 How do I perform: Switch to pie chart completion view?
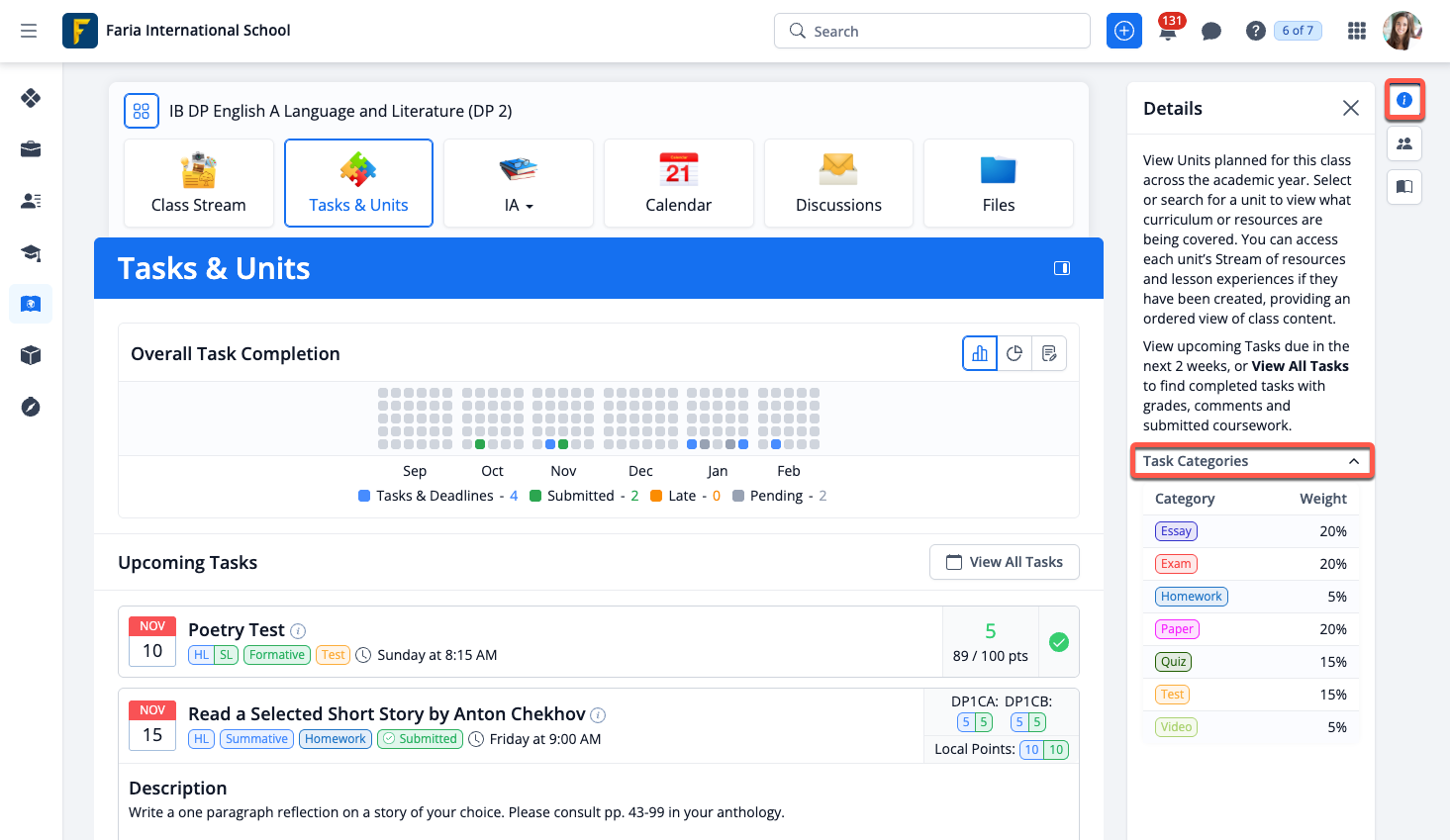pos(1015,353)
